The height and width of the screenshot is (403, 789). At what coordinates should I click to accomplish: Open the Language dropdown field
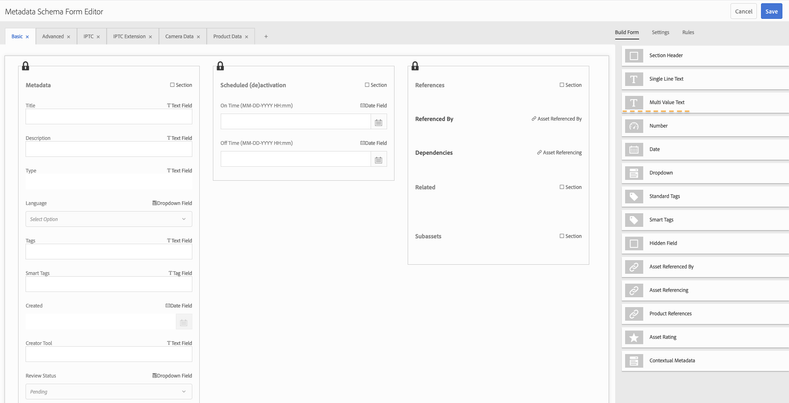point(109,219)
